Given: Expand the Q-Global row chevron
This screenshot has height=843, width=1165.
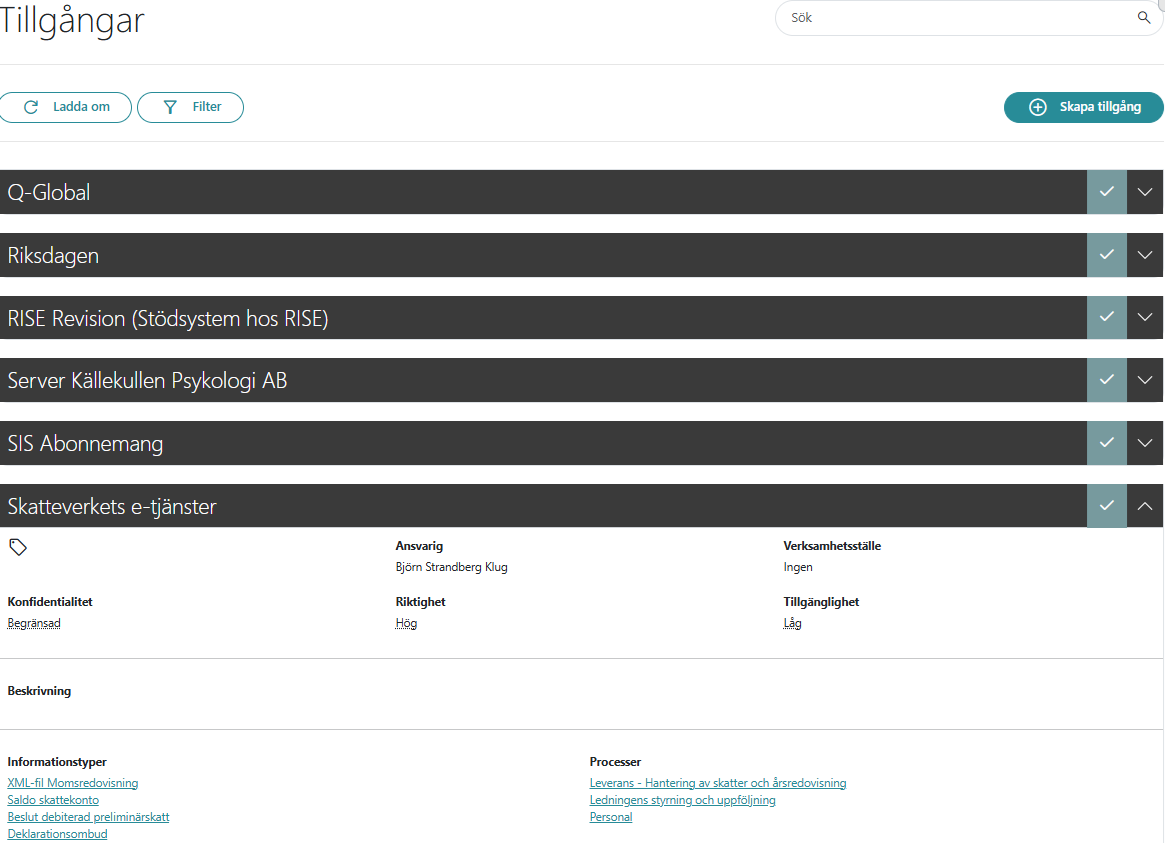Looking at the screenshot, I should click(x=1145, y=192).
